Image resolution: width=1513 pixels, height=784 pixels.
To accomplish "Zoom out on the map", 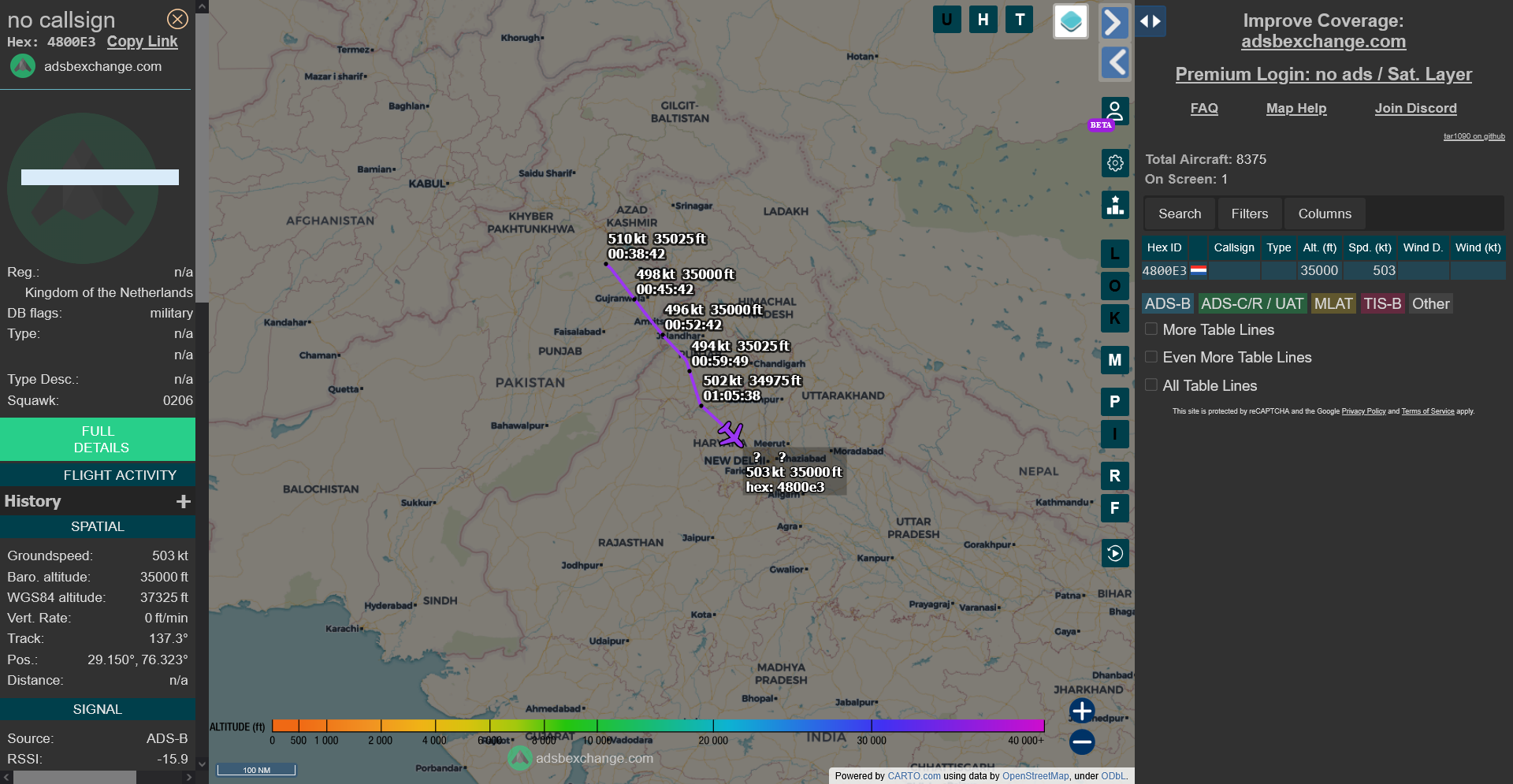I will point(1082,741).
